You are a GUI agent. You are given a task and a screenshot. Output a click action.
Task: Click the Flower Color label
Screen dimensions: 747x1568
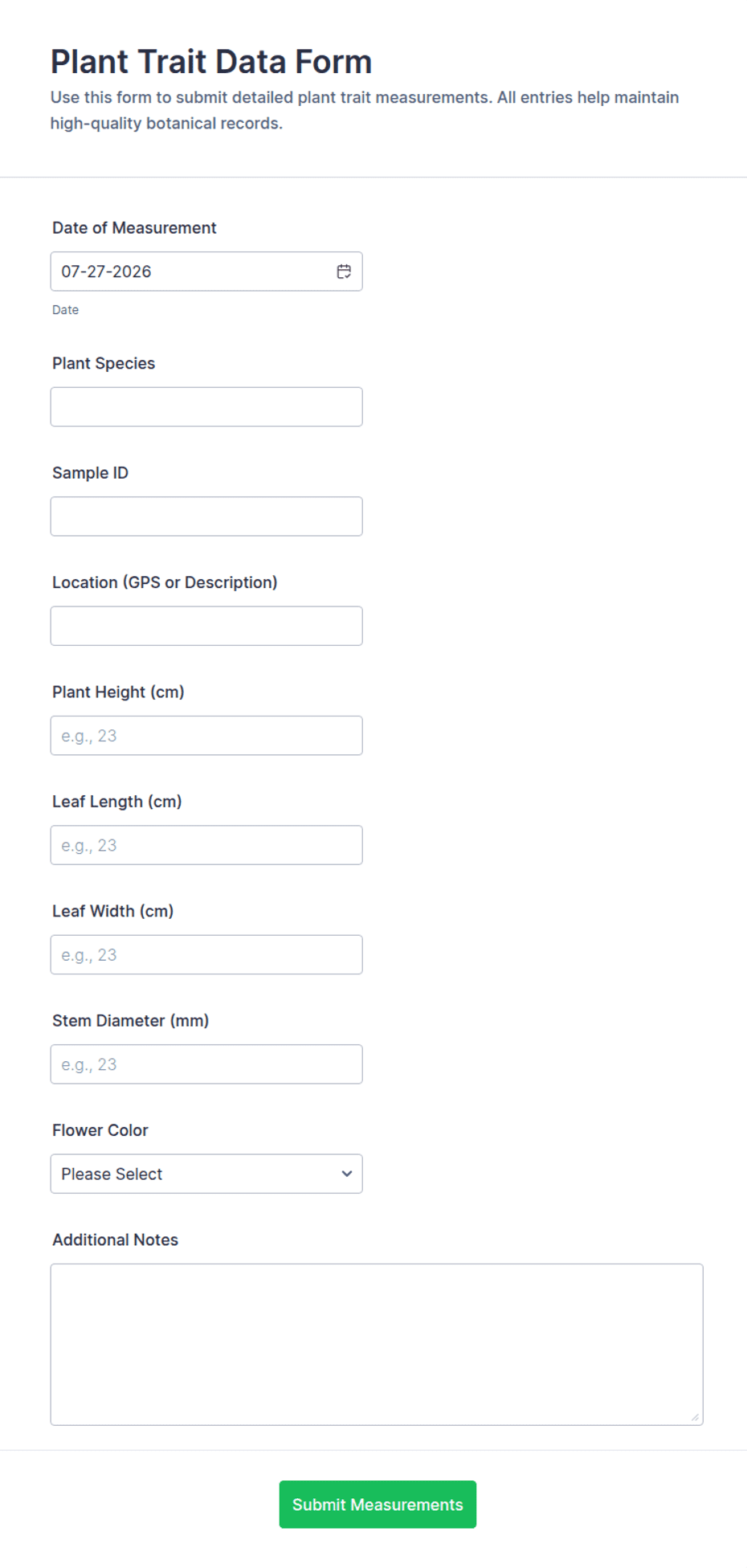(x=100, y=1130)
